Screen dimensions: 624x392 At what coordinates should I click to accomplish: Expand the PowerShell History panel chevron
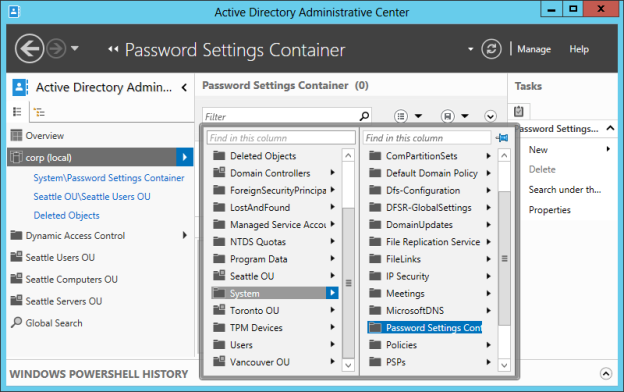(606, 373)
